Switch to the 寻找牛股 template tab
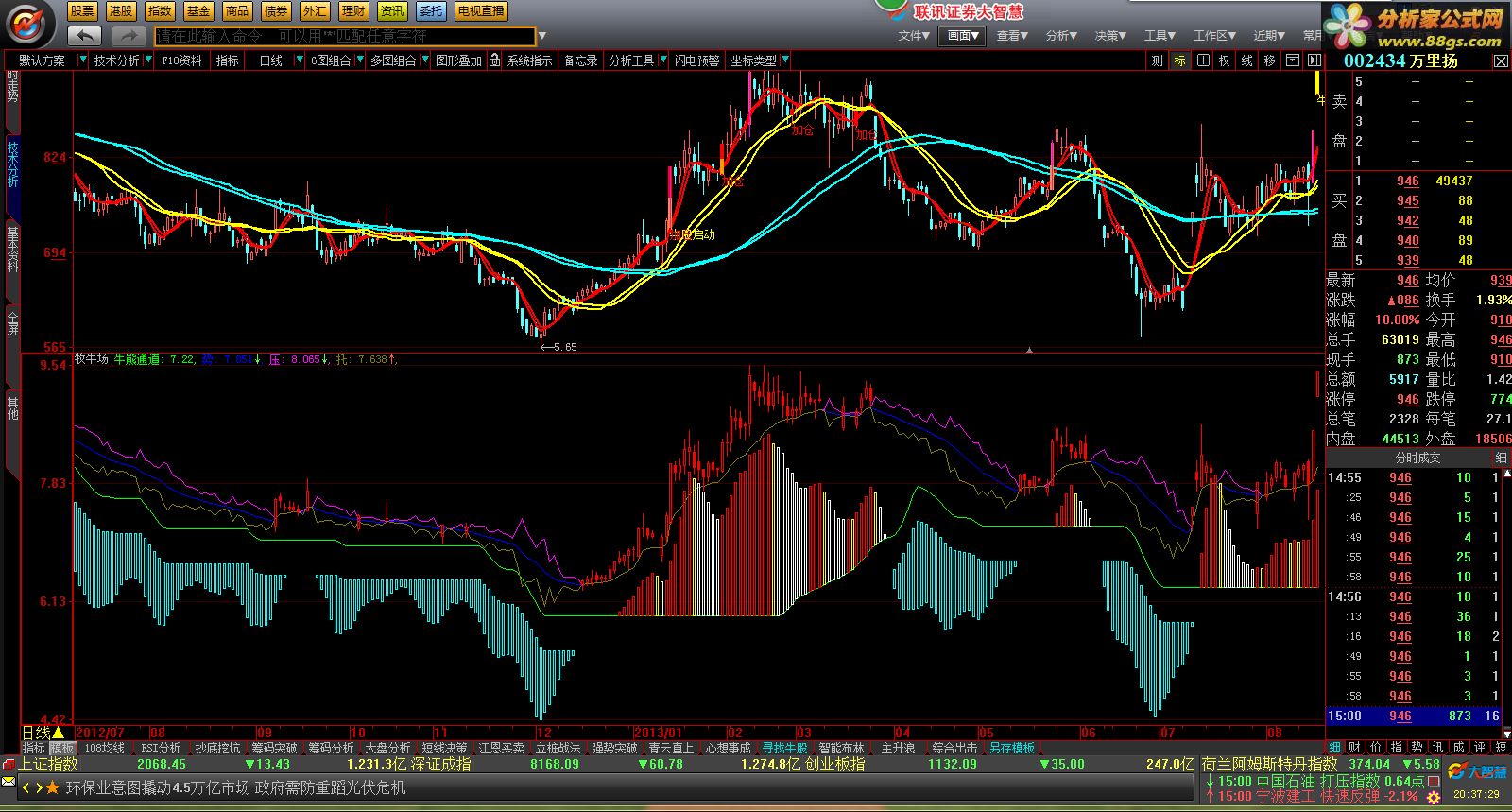 pos(784,748)
